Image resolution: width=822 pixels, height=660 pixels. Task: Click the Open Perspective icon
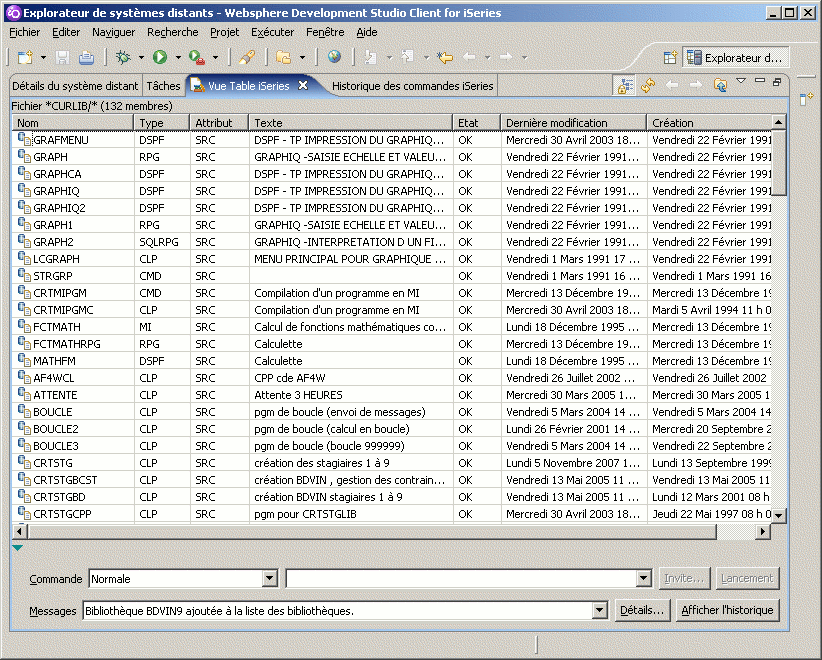click(670, 58)
